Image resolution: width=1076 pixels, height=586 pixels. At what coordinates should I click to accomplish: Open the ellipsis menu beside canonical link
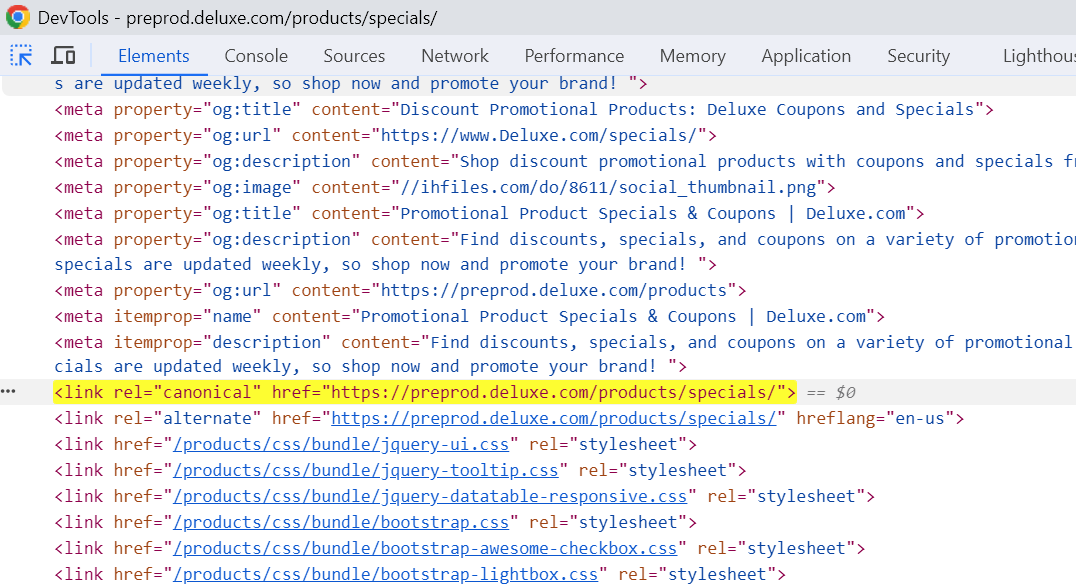click(9, 392)
